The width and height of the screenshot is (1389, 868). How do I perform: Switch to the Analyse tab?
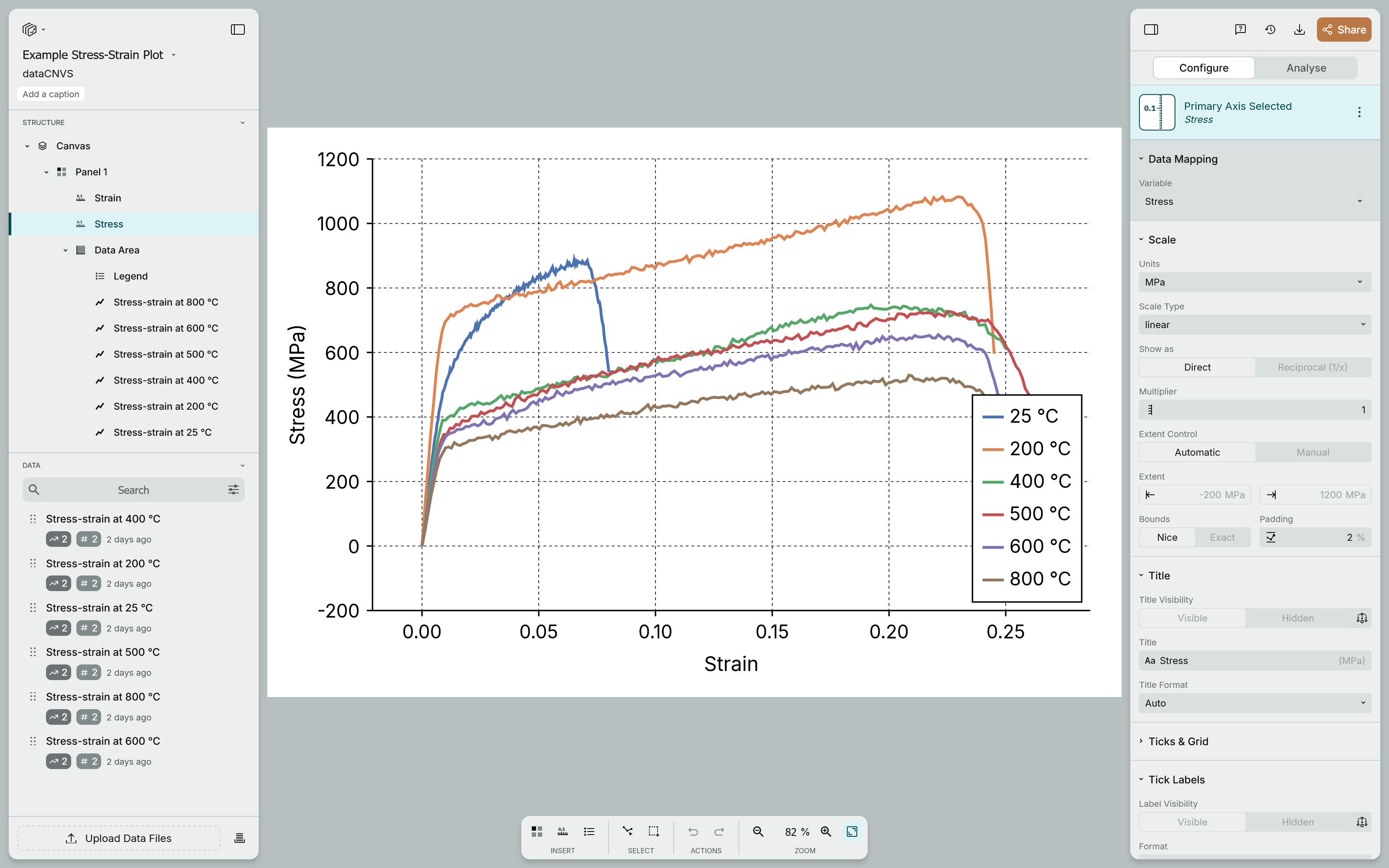[1306, 68]
